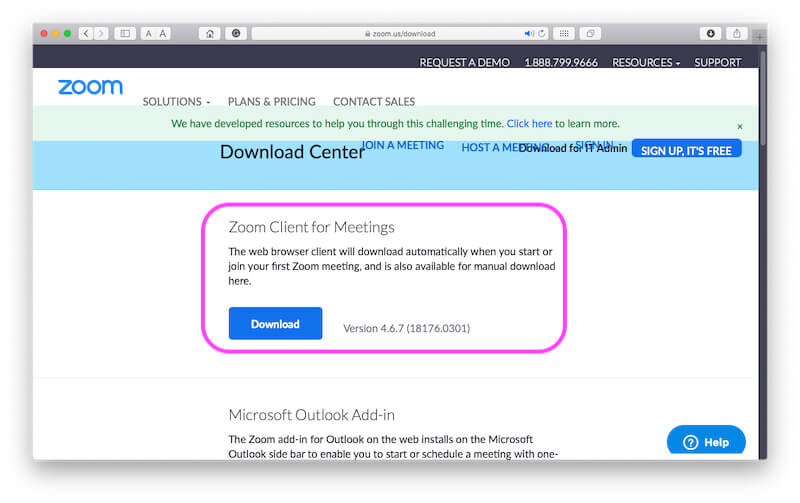The height and width of the screenshot is (503, 800).
Task: Show the tab overview button
Action: [590, 34]
